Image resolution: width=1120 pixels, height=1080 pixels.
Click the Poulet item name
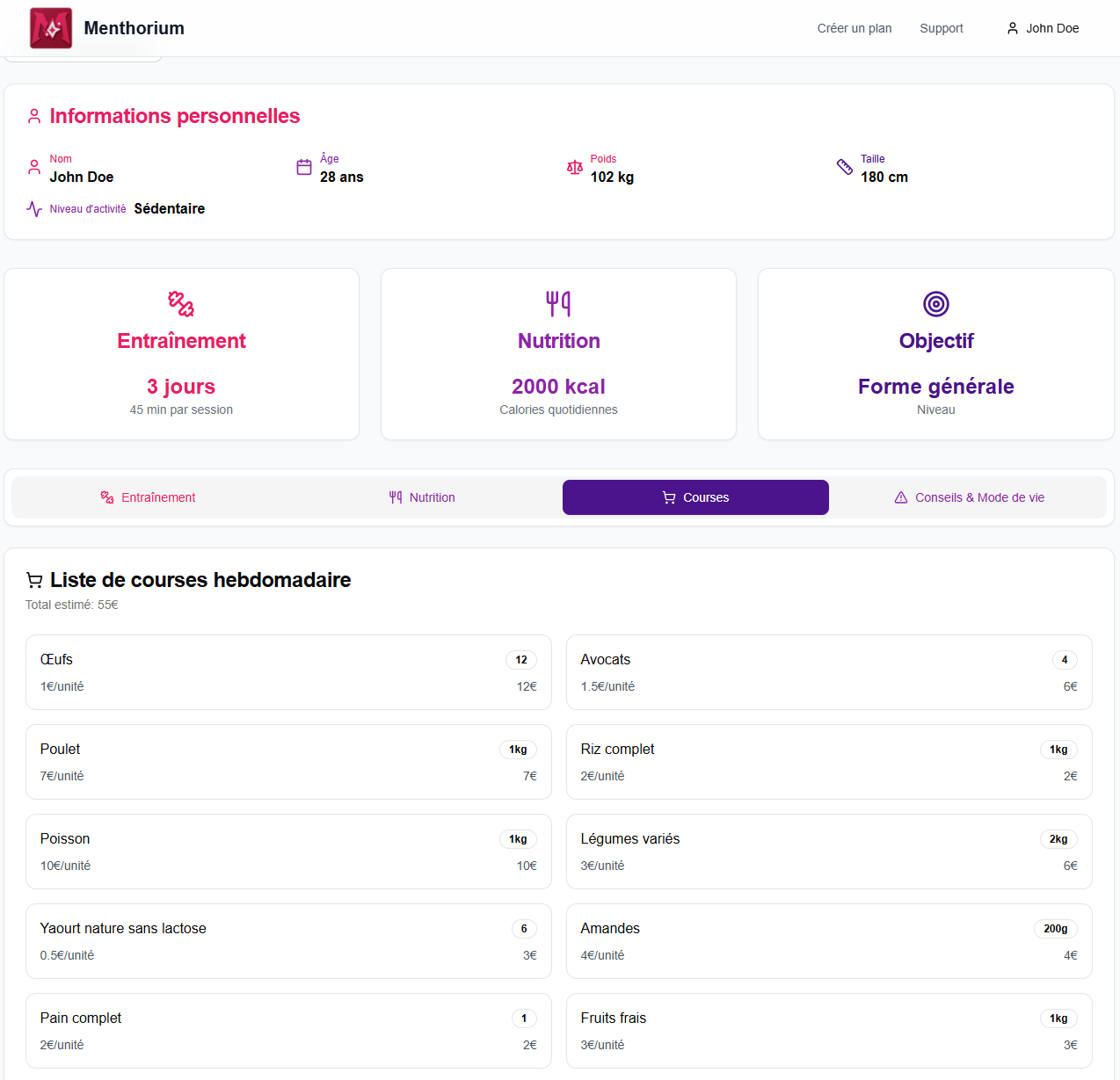[x=60, y=749]
